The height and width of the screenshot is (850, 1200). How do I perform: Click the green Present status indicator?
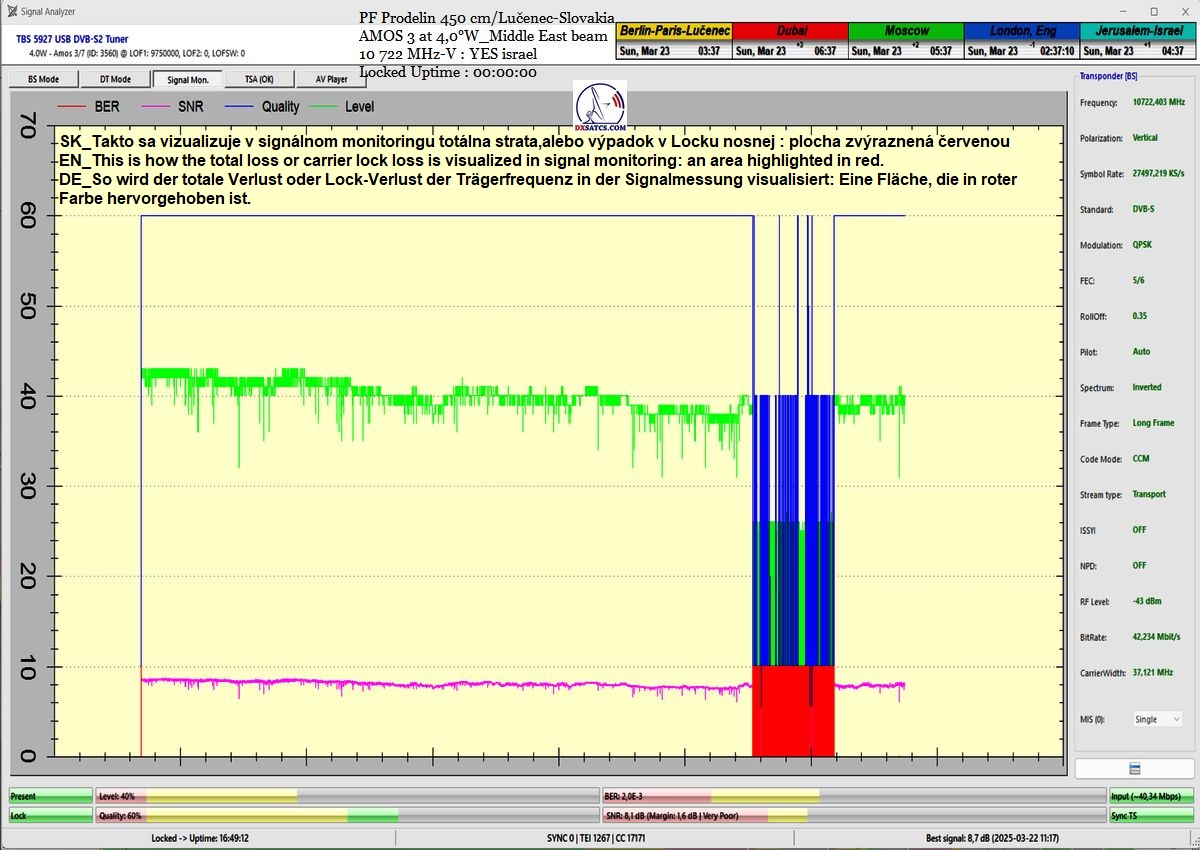(x=50, y=796)
